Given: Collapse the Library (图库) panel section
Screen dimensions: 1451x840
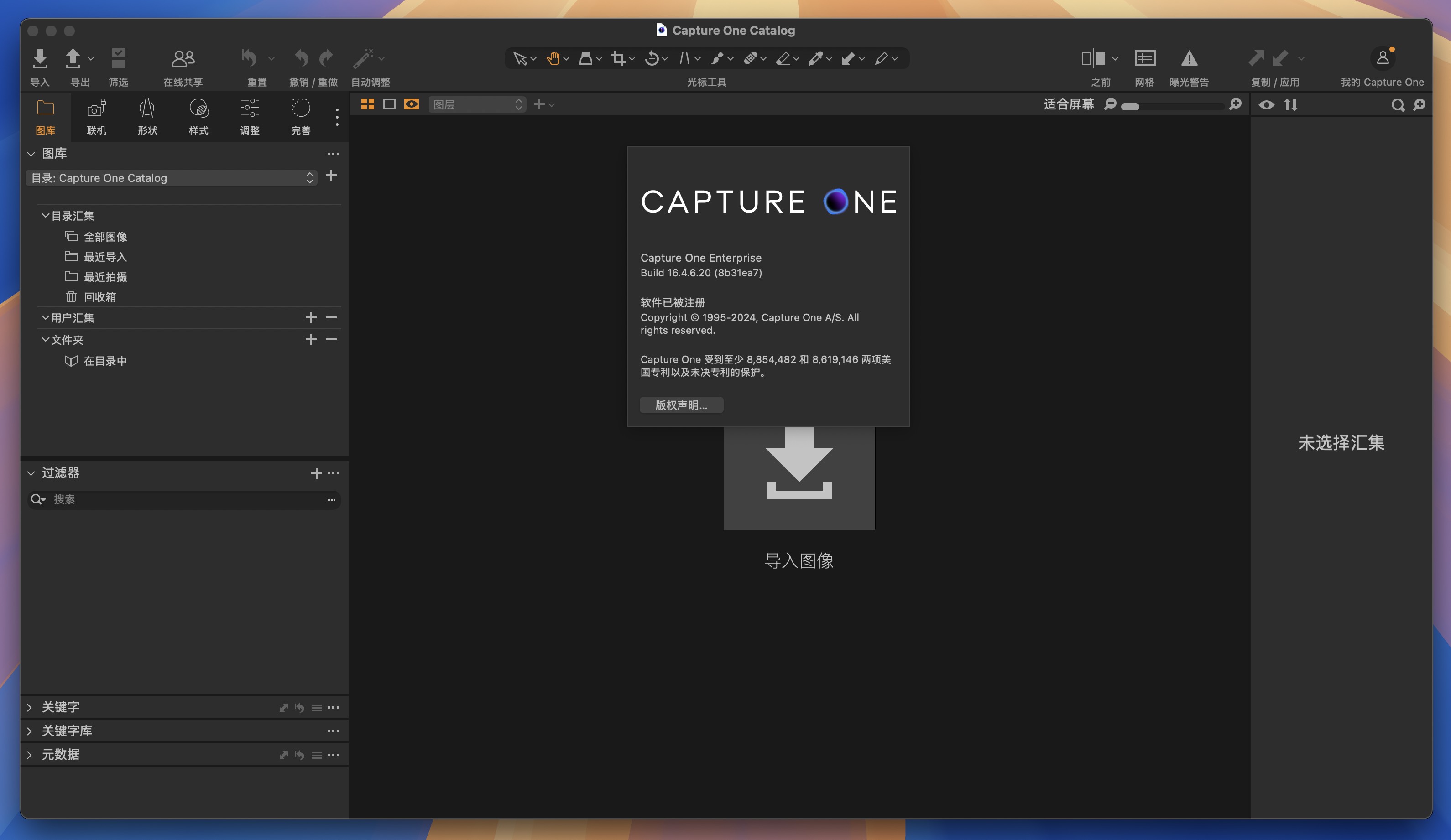Looking at the screenshot, I should [x=31, y=154].
